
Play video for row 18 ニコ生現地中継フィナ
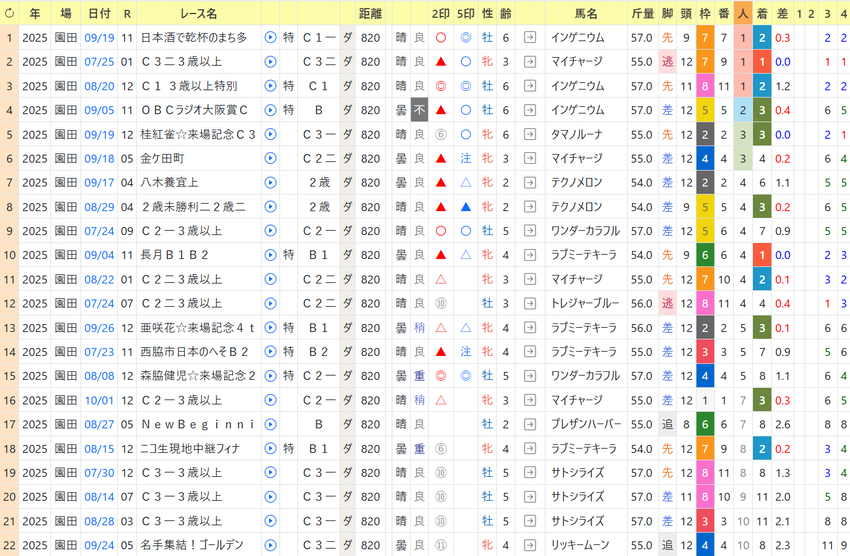coord(270,449)
